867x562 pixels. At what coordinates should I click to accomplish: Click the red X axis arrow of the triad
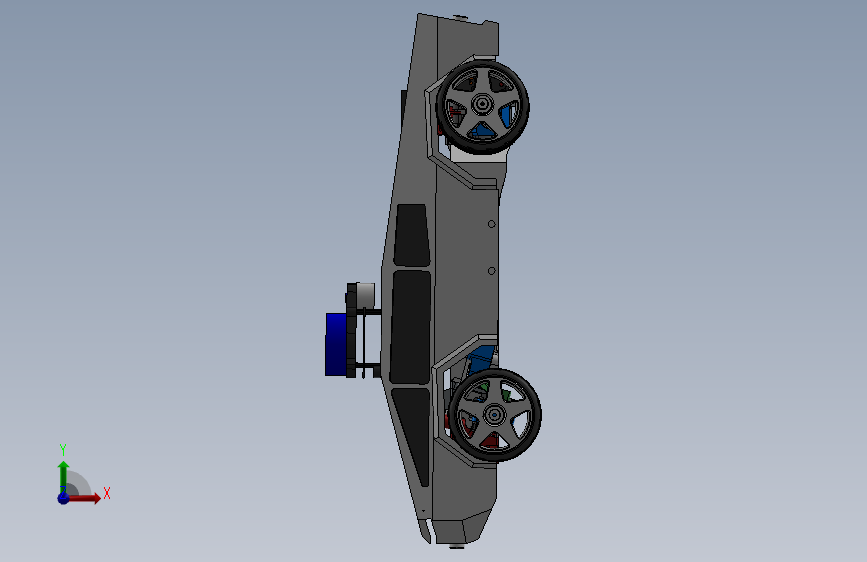(84, 498)
